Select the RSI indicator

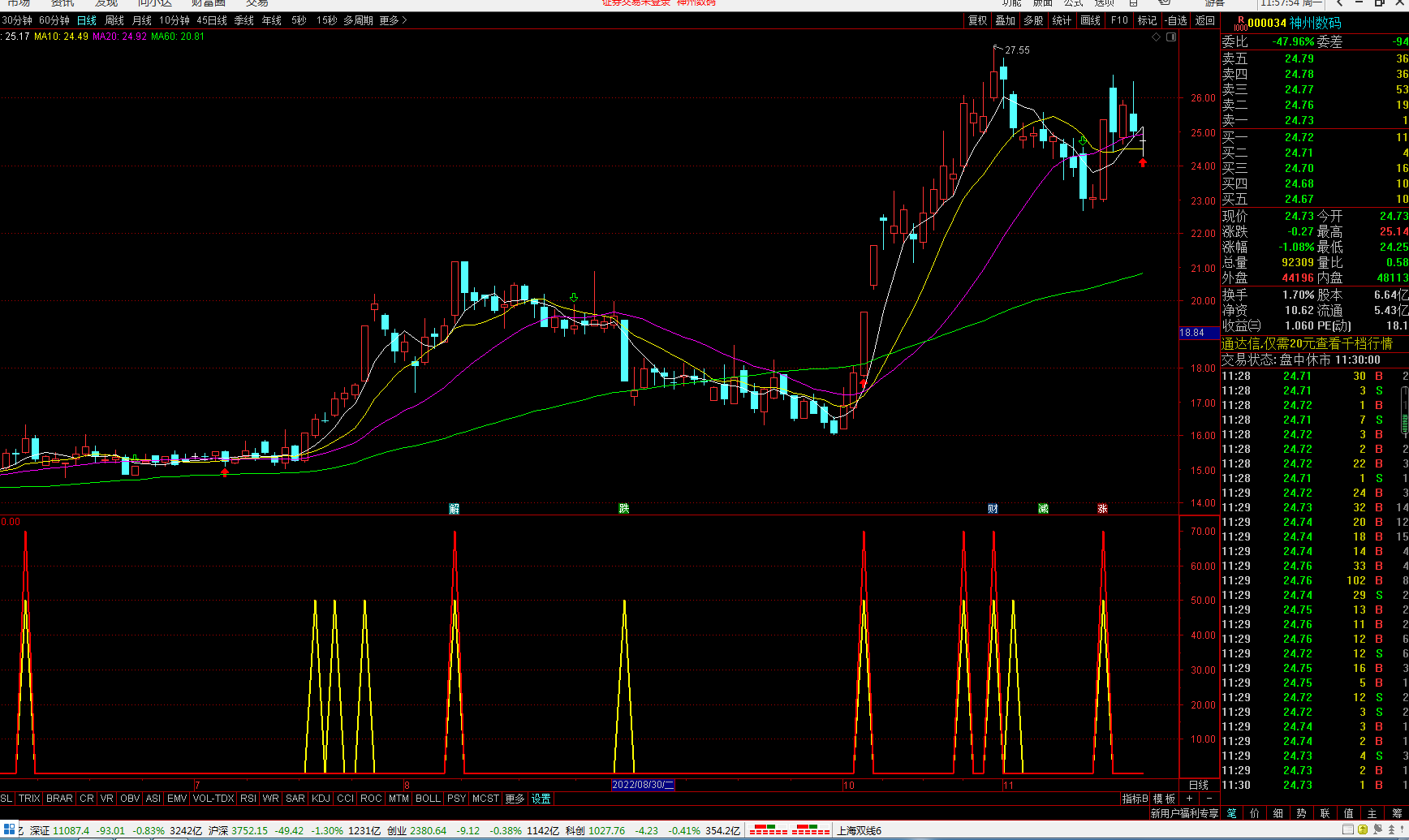point(248,799)
